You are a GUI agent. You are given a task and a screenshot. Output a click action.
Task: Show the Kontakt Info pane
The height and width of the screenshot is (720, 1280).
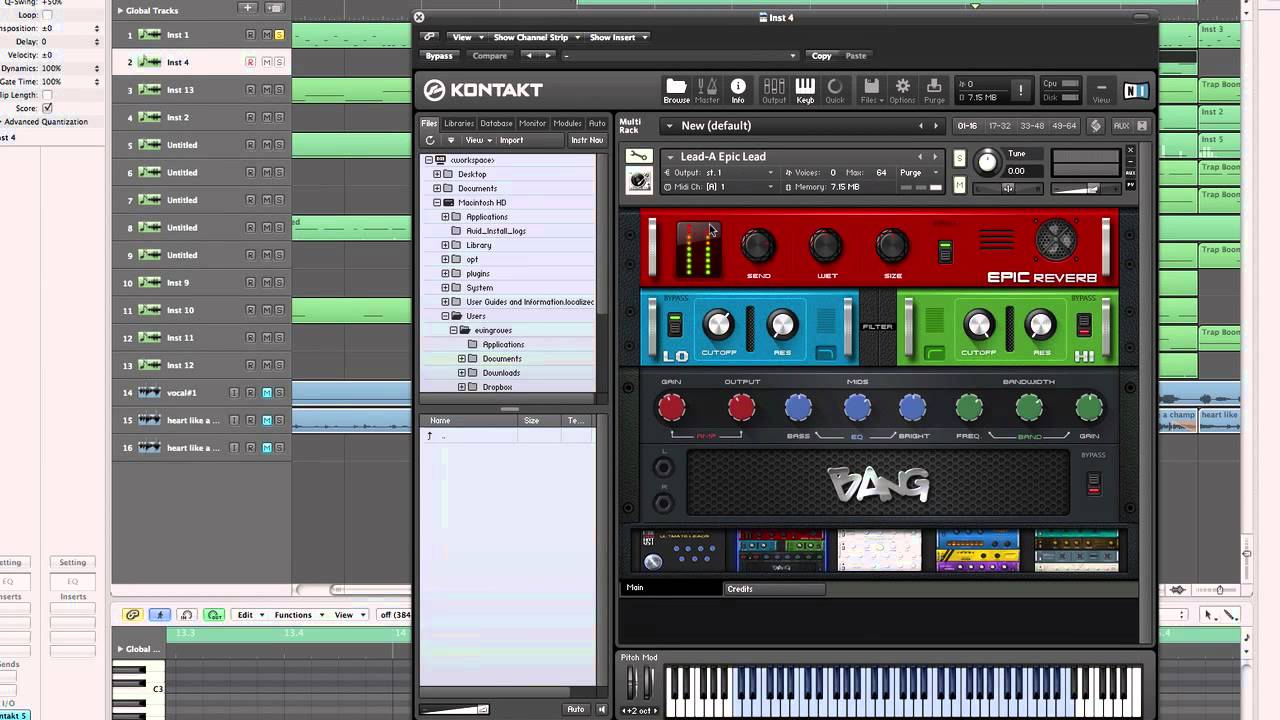738,90
